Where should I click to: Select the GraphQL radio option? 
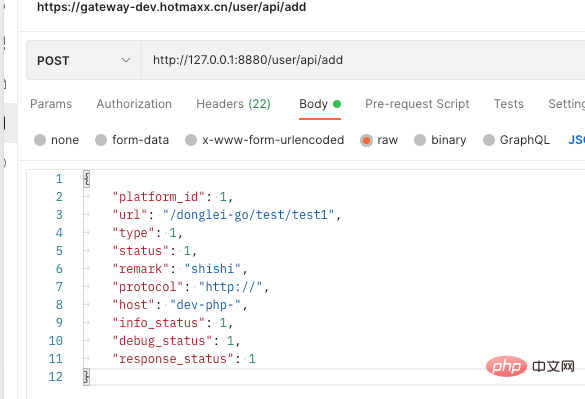pyautogui.click(x=489, y=140)
